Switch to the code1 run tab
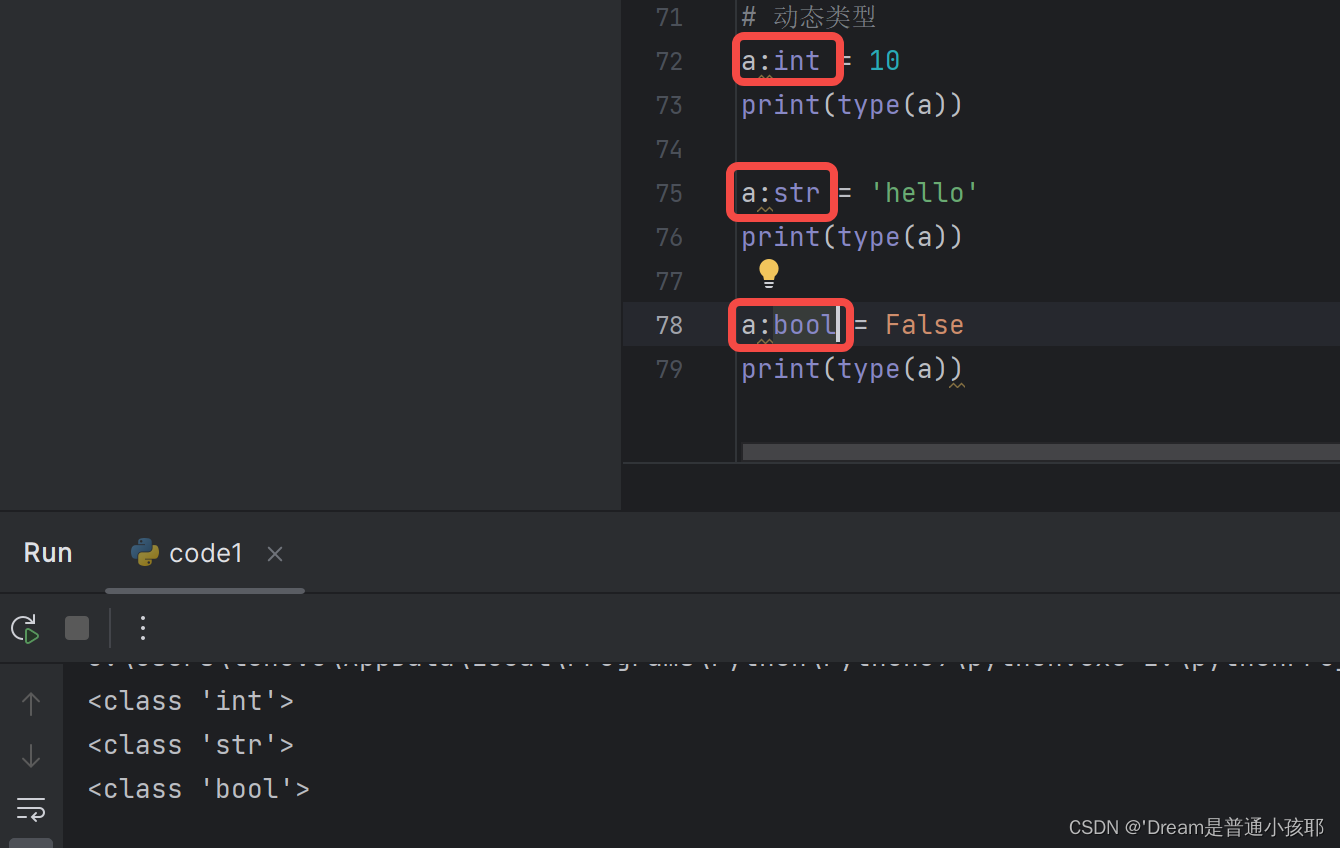This screenshot has height=848, width=1340. (x=205, y=553)
